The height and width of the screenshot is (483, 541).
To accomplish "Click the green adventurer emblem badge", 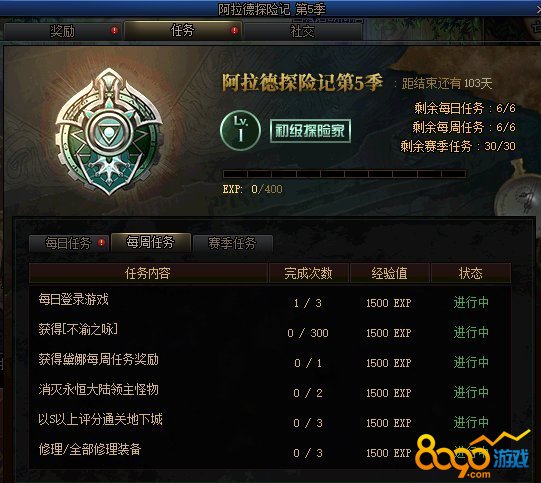I will pos(109,132).
